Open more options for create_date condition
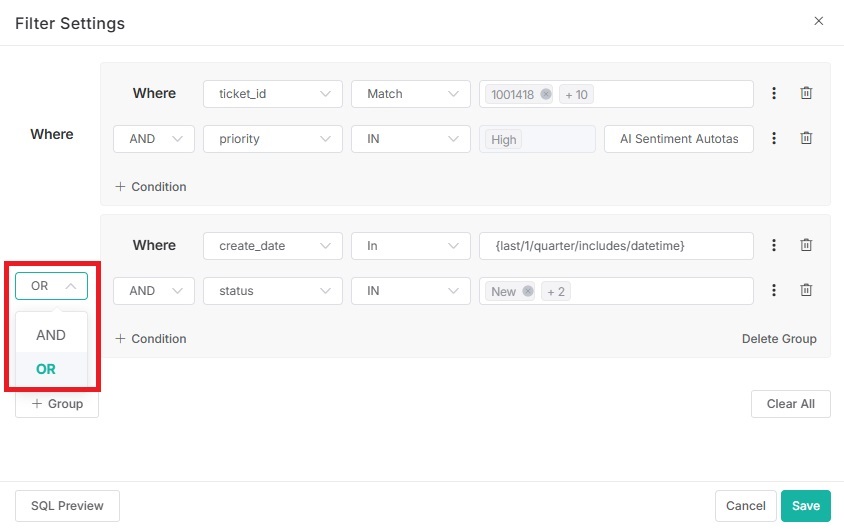 774,245
